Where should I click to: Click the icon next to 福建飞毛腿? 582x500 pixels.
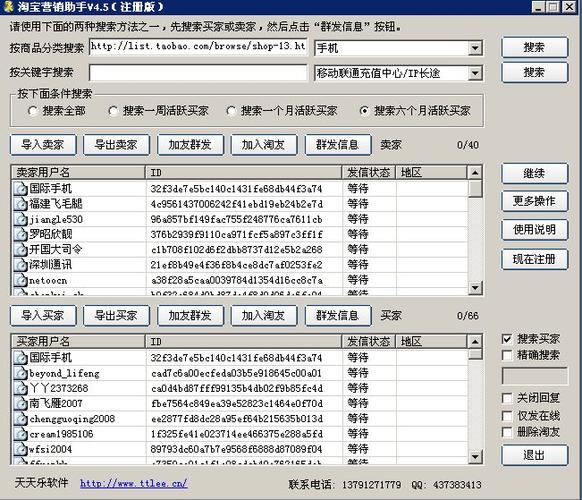pos(20,204)
